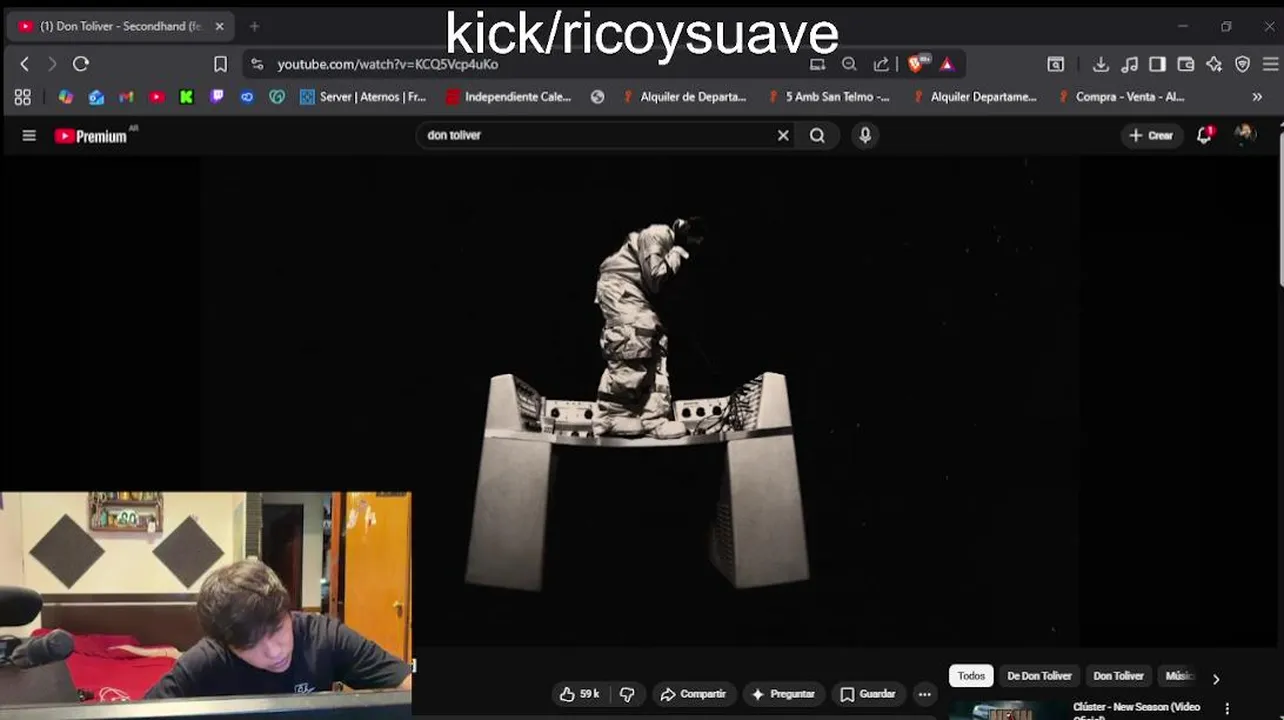
Task: Open the Alquiler de Departa... bookmark
Action: pyautogui.click(x=685, y=97)
